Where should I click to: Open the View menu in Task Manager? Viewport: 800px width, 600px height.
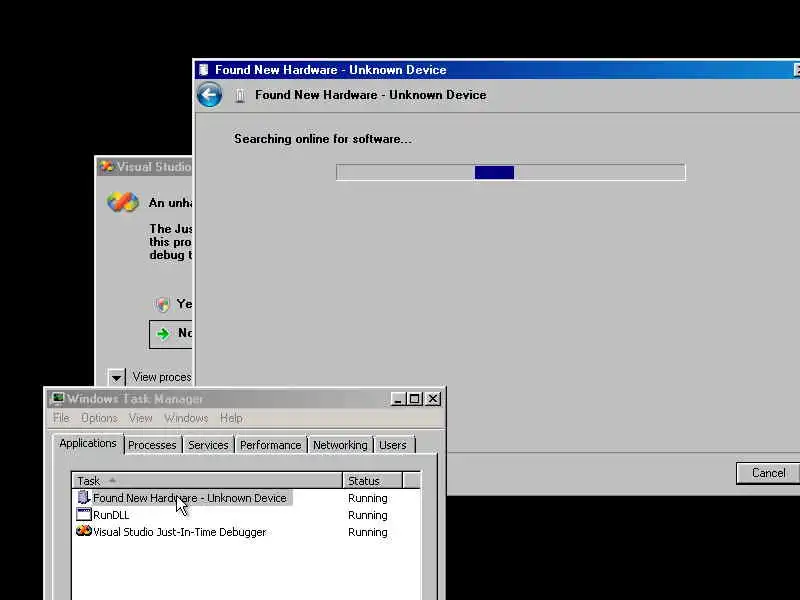(140, 418)
